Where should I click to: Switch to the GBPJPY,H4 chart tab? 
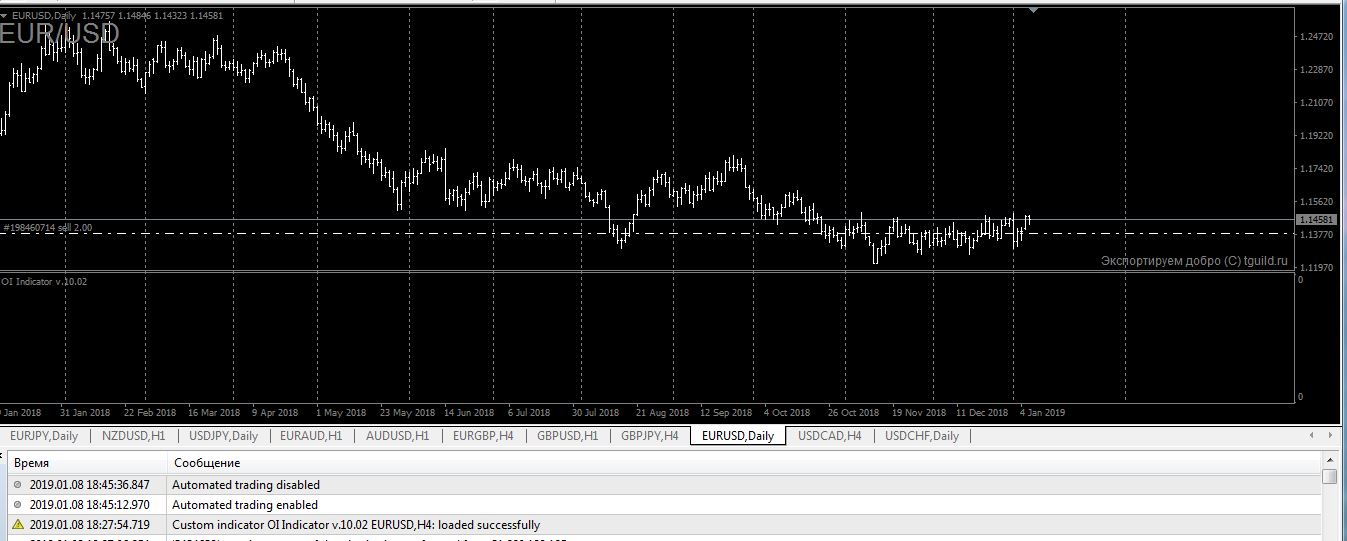pos(650,436)
